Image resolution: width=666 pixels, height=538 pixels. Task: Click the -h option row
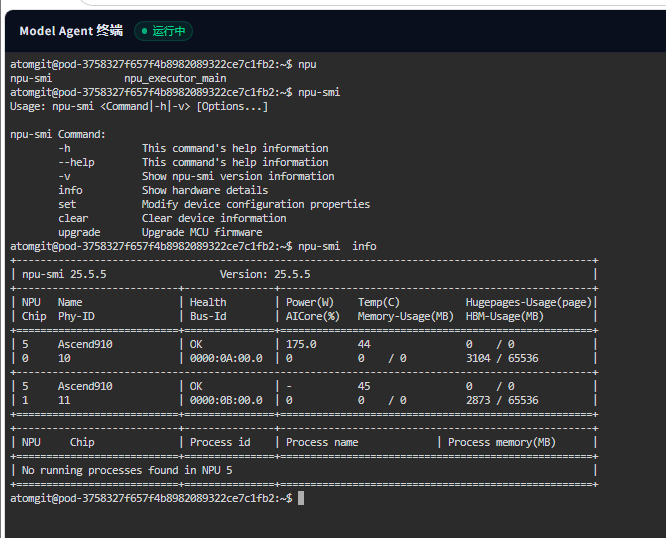(x=193, y=148)
